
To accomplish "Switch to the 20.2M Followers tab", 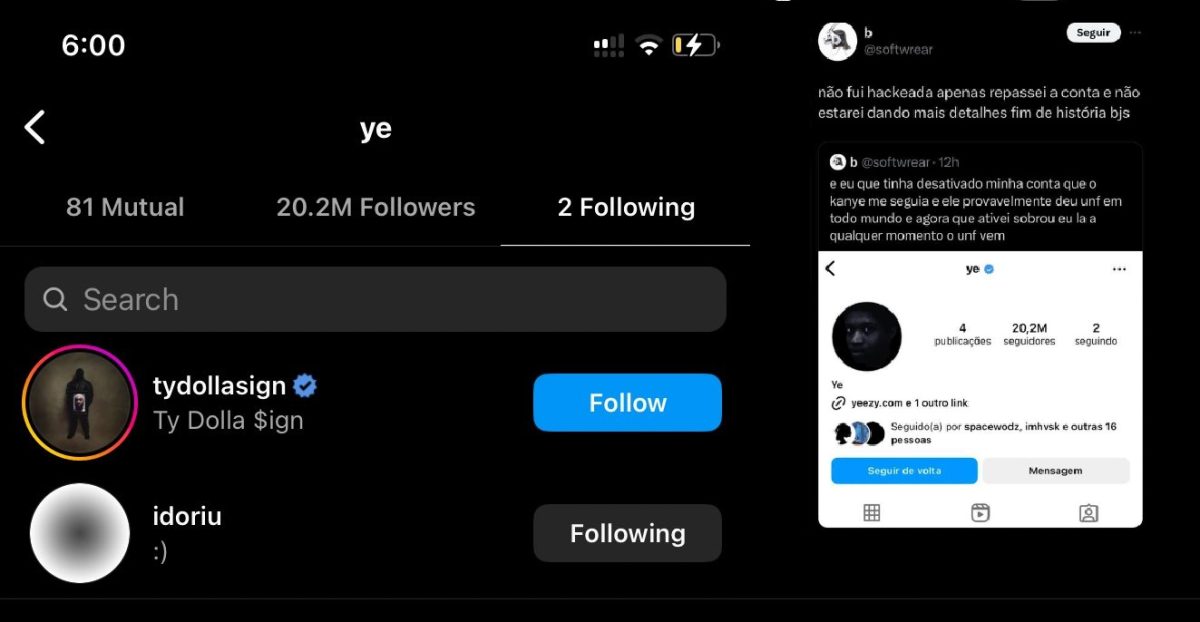I will coord(375,207).
